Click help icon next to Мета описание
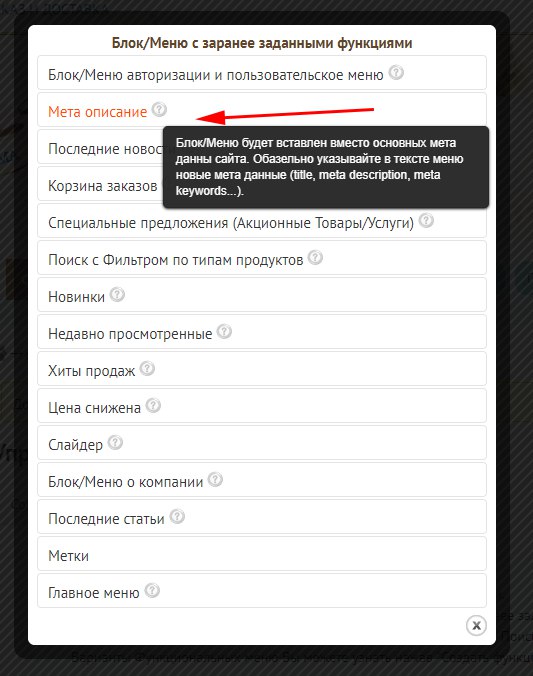The height and width of the screenshot is (676, 533). pyautogui.click(x=159, y=110)
